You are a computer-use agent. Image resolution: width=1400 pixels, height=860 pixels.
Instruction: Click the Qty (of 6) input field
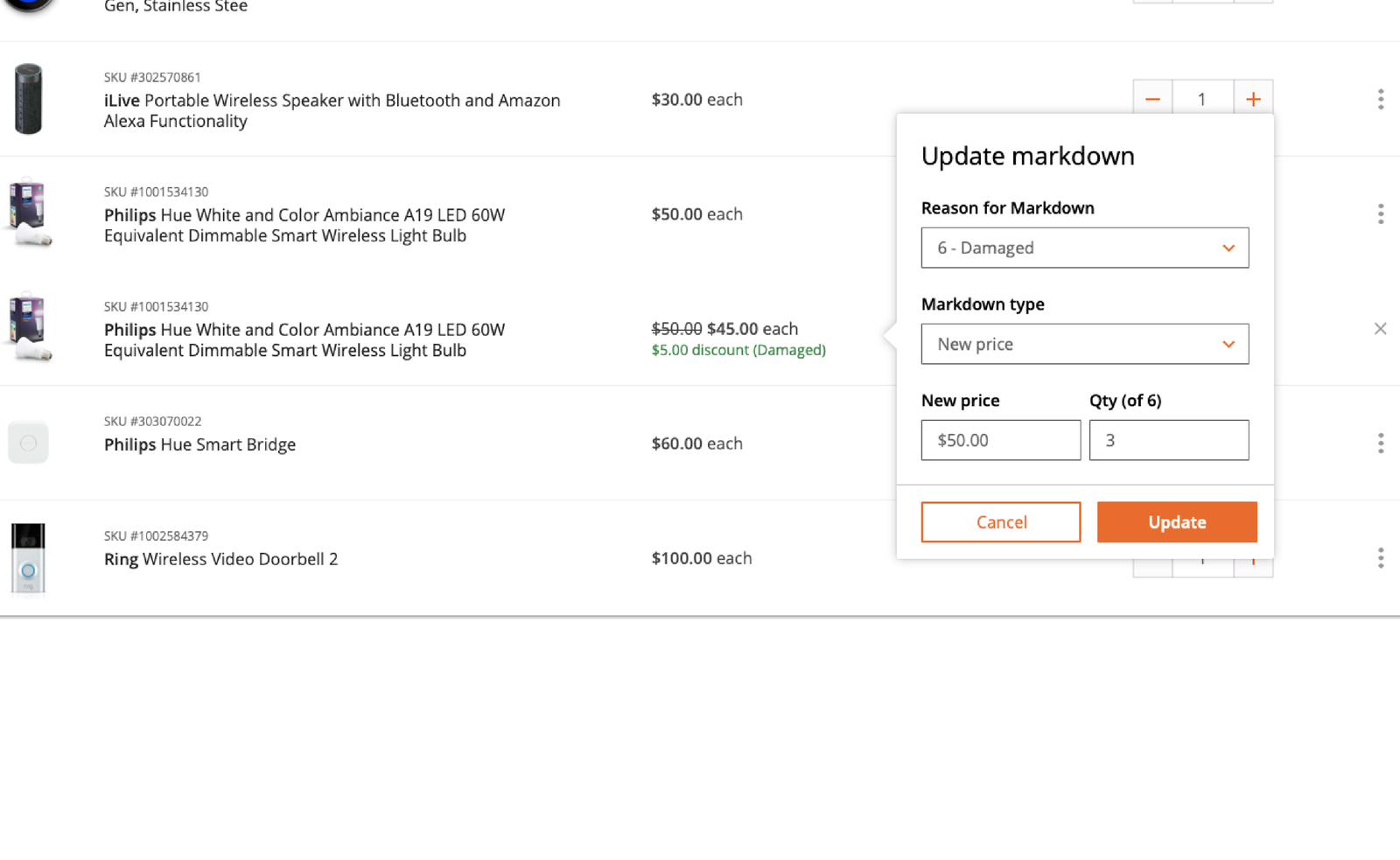(x=1169, y=440)
